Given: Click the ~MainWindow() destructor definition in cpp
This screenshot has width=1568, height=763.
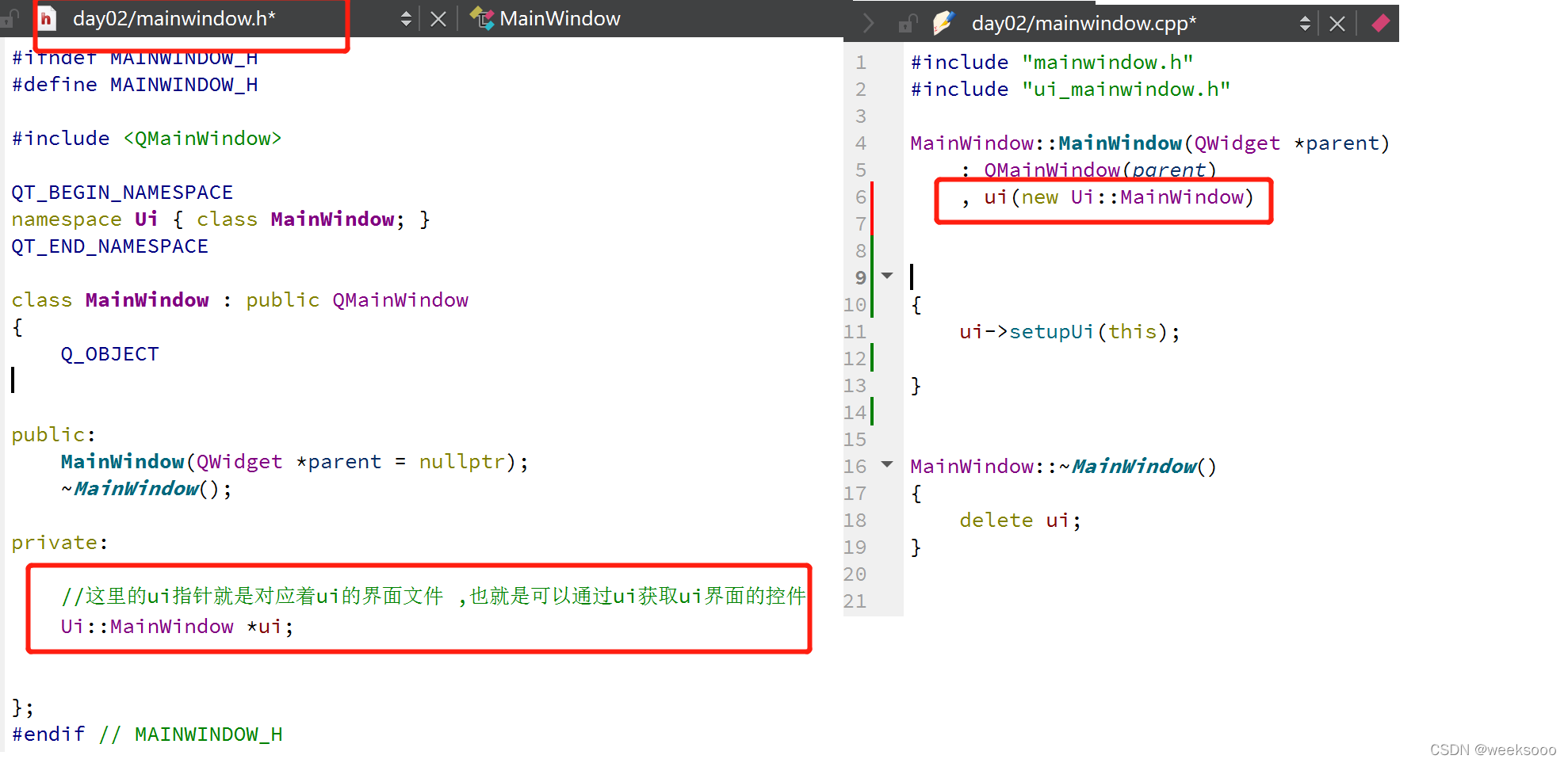Looking at the screenshot, I should point(1063,467).
